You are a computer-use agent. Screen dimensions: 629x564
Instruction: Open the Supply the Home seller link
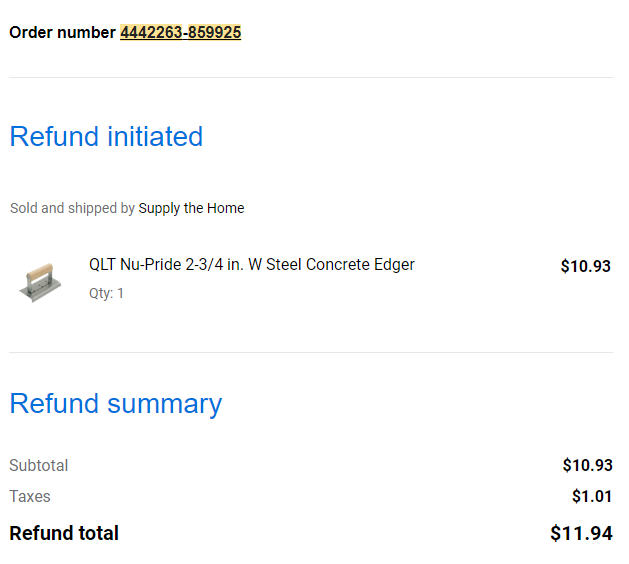191,208
